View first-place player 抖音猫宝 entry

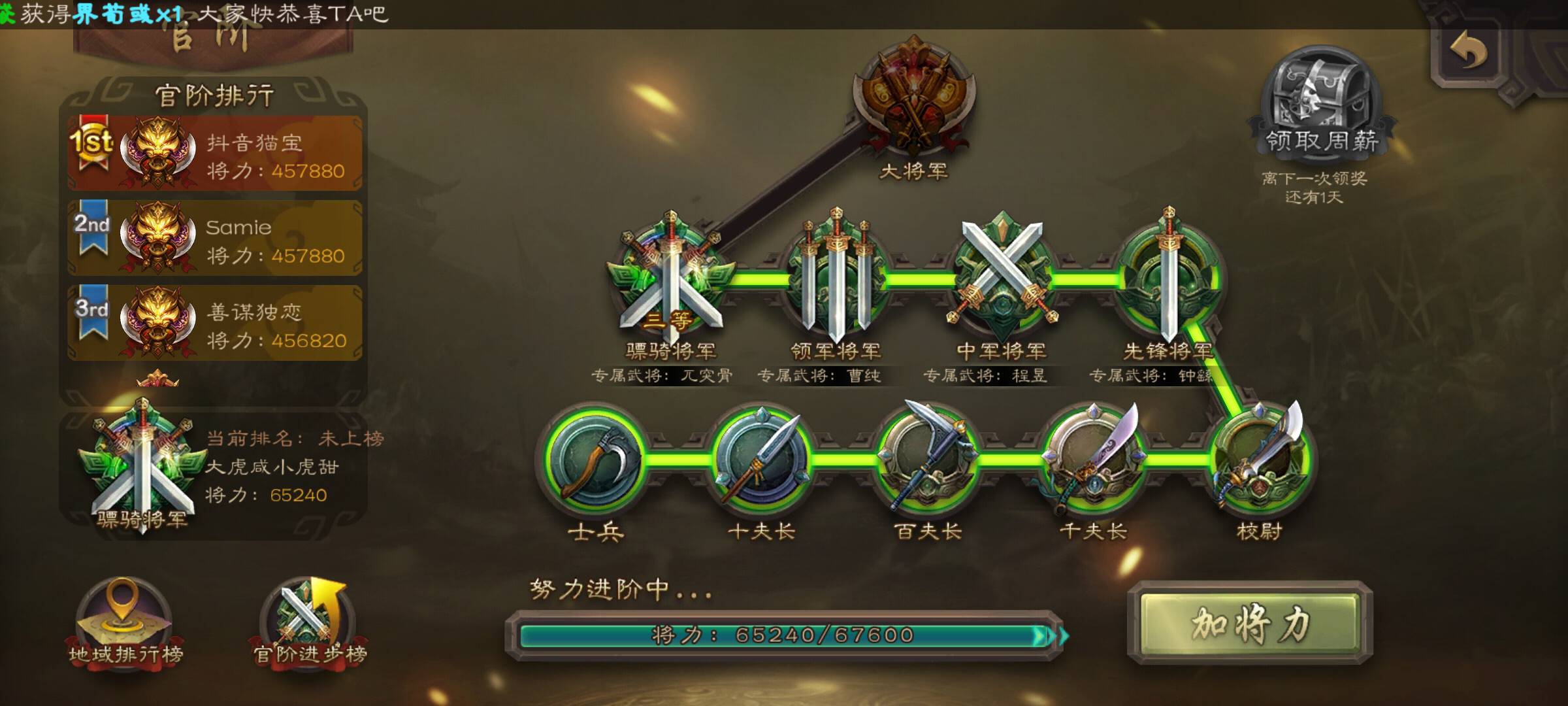[214, 154]
